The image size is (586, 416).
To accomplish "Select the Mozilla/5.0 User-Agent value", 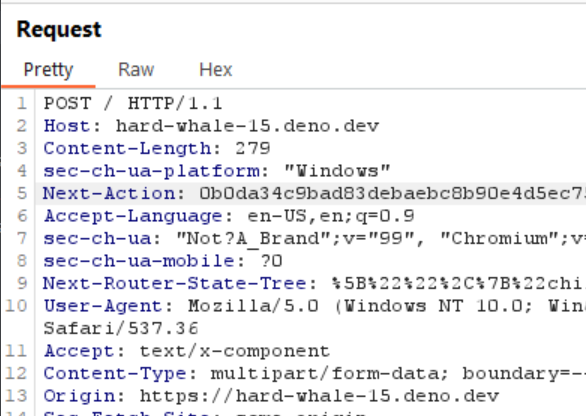I will [x=253, y=306].
